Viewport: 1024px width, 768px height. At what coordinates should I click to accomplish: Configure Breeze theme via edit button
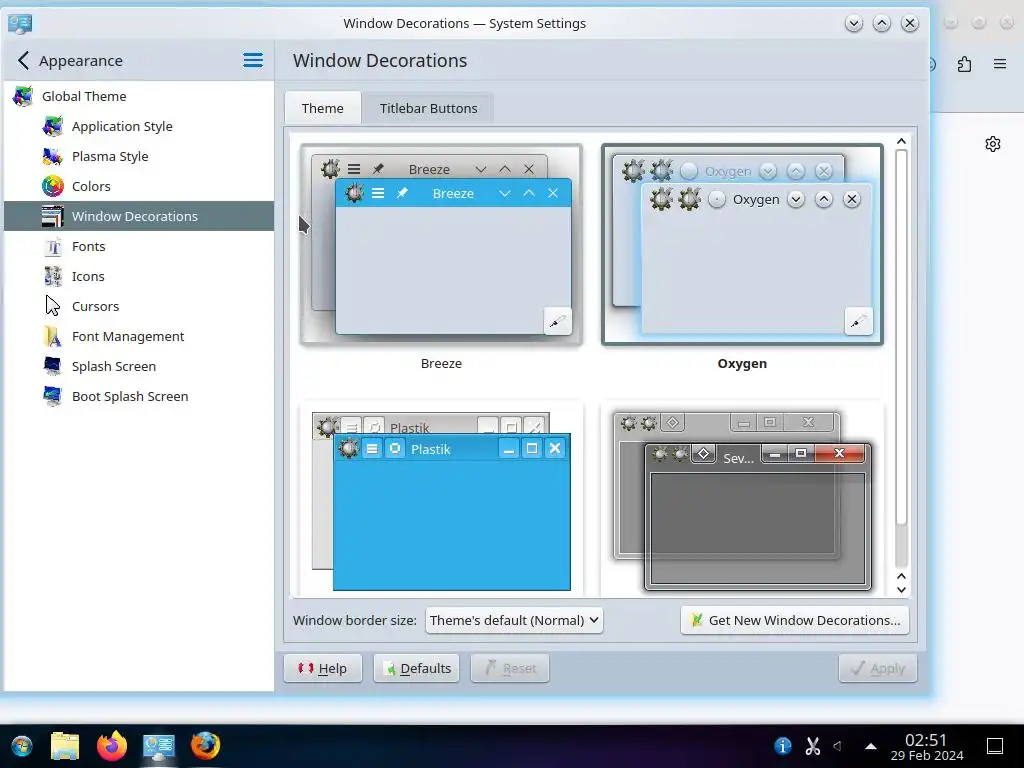coord(557,321)
